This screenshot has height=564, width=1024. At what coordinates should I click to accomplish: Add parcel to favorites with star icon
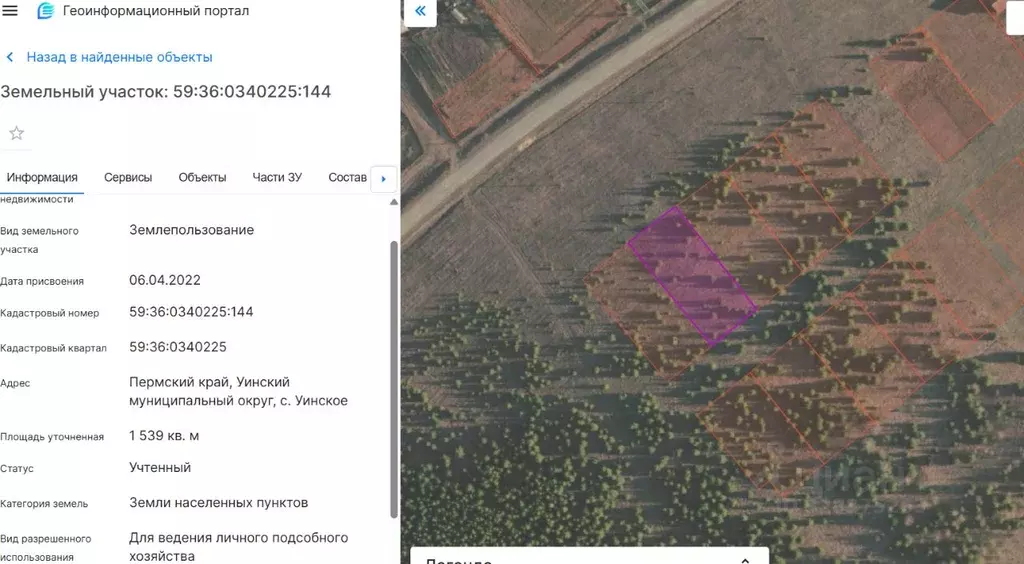(16, 133)
